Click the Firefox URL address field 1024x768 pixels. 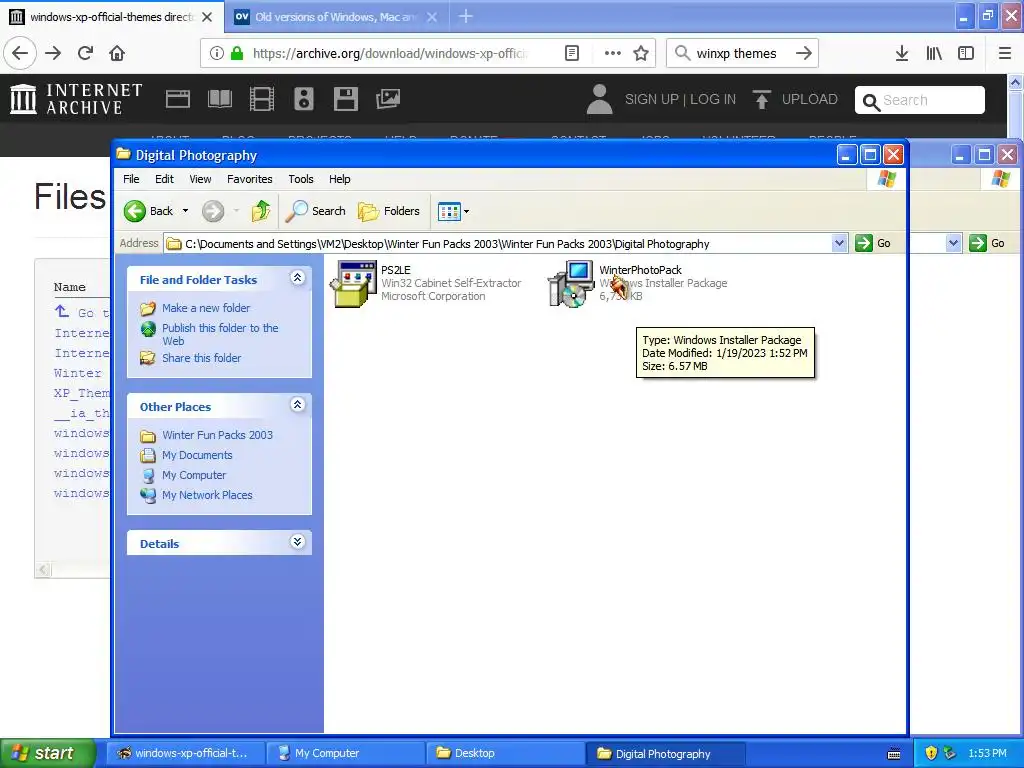(389, 54)
